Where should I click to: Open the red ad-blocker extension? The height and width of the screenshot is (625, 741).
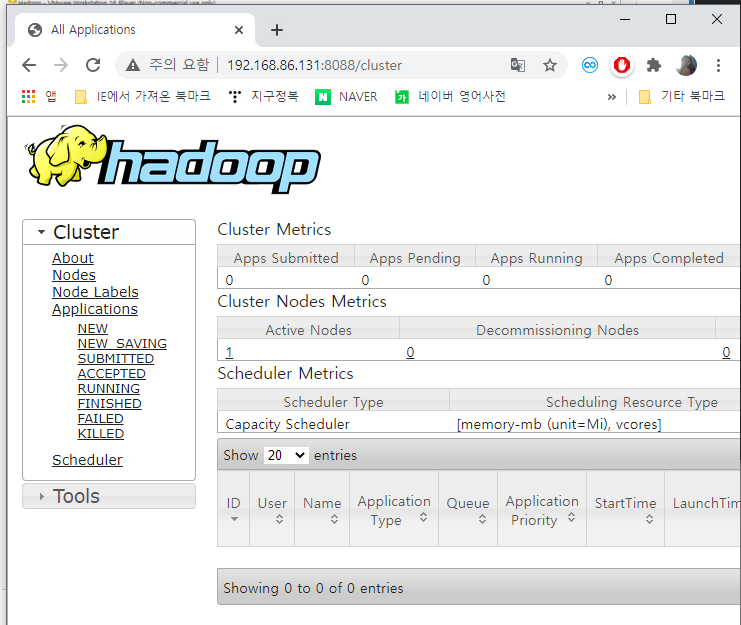coord(621,65)
